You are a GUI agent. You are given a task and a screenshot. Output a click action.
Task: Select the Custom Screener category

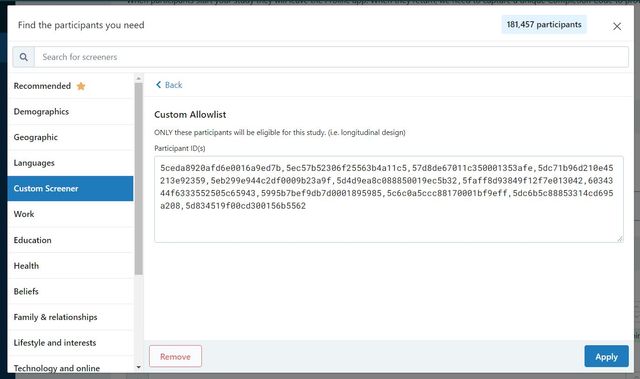[70, 188]
